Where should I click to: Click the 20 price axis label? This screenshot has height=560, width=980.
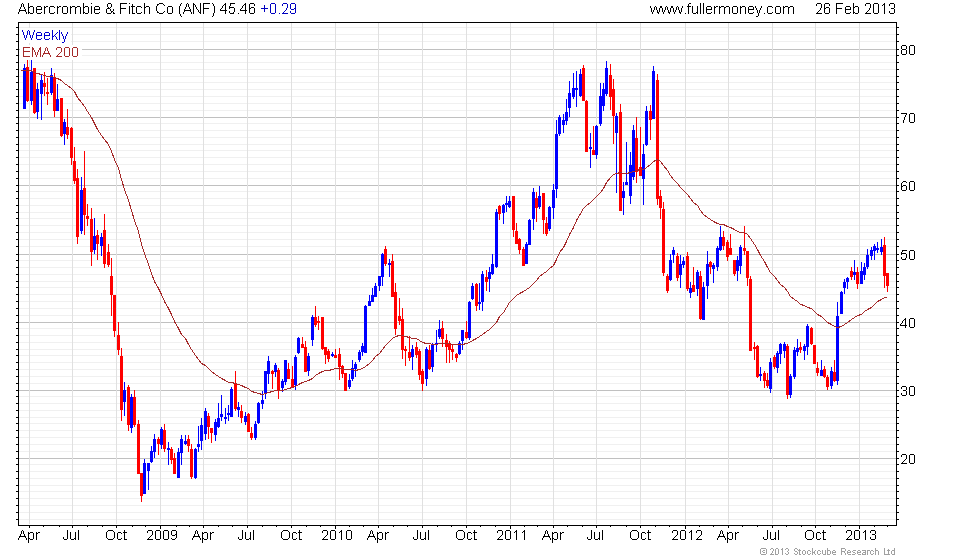[908, 459]
